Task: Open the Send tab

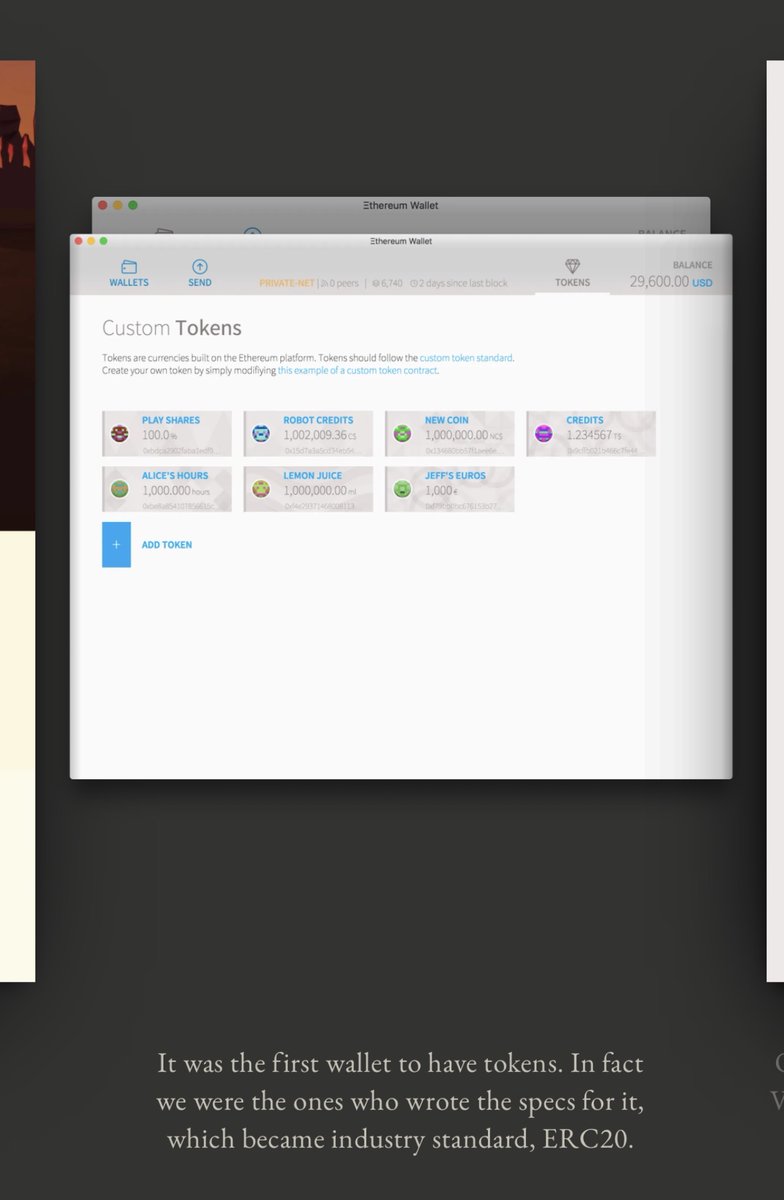Action: click(200, 273)
